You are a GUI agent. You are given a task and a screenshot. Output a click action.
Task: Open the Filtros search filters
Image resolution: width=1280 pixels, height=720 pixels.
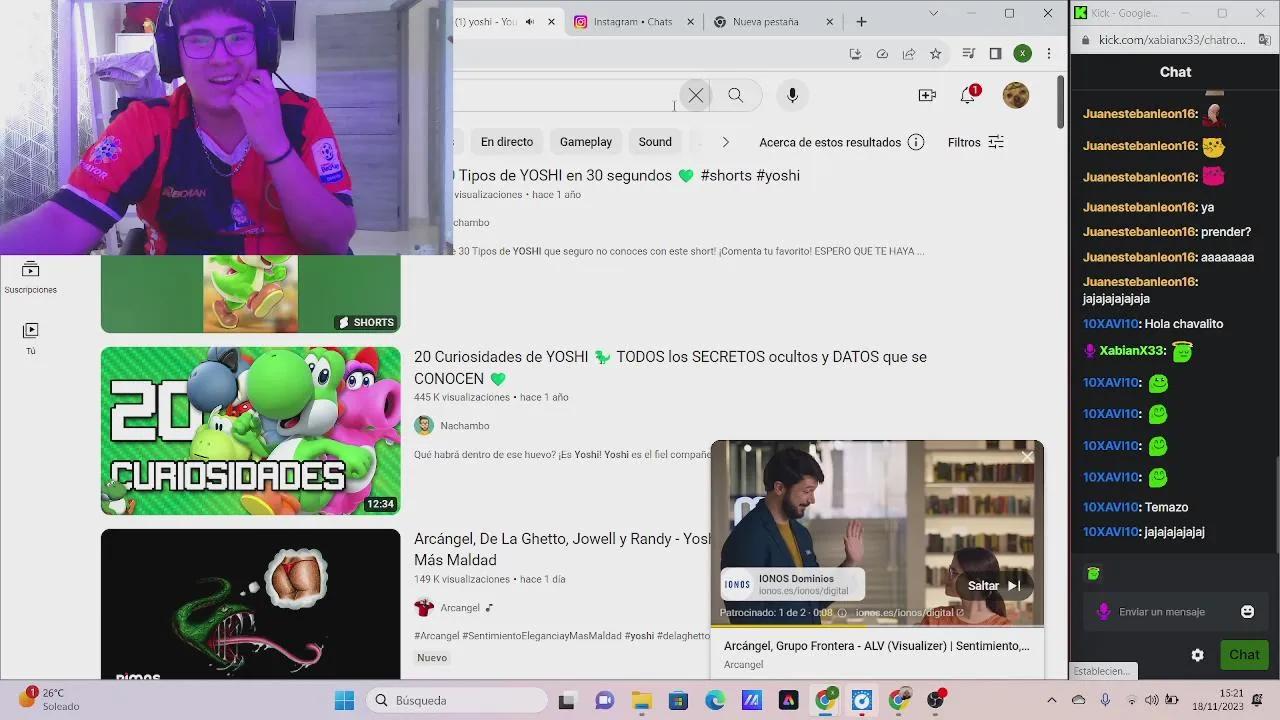click(976, 142)
